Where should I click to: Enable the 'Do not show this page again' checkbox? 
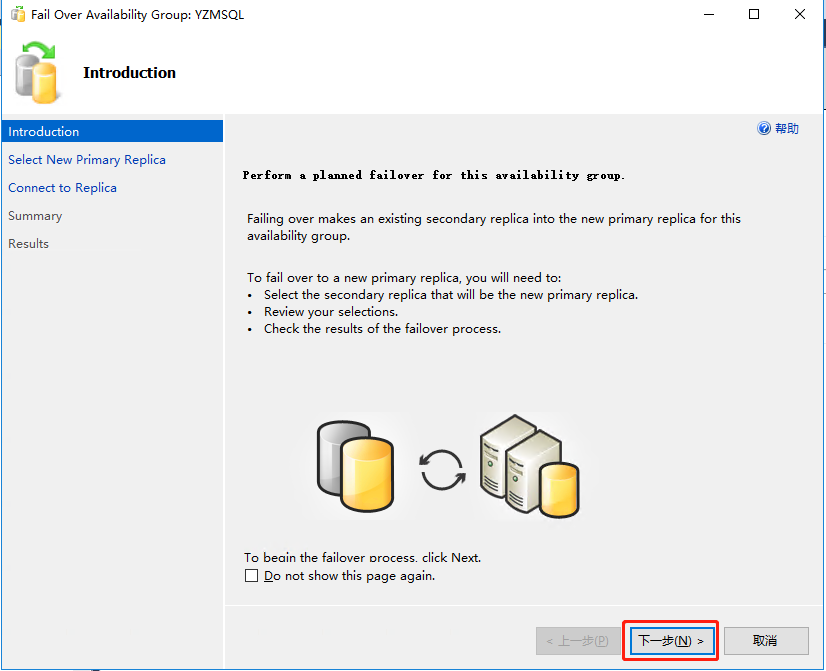(251, 576)
